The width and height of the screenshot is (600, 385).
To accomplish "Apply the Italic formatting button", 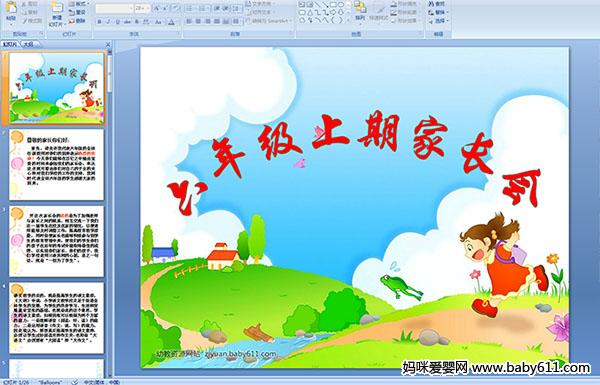I will (108, 22).
